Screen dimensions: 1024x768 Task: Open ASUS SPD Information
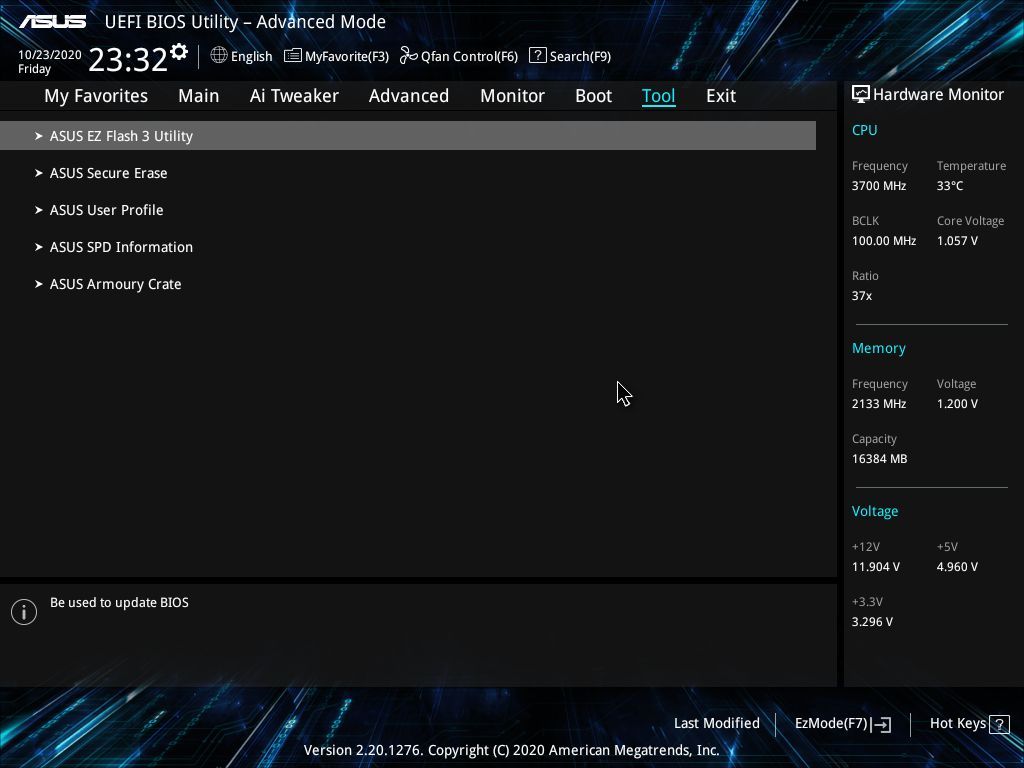coord(121,247)
